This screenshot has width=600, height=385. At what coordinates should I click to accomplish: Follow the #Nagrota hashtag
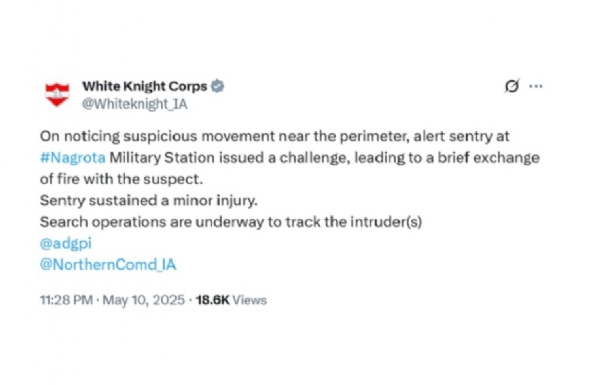coord(73,158)
